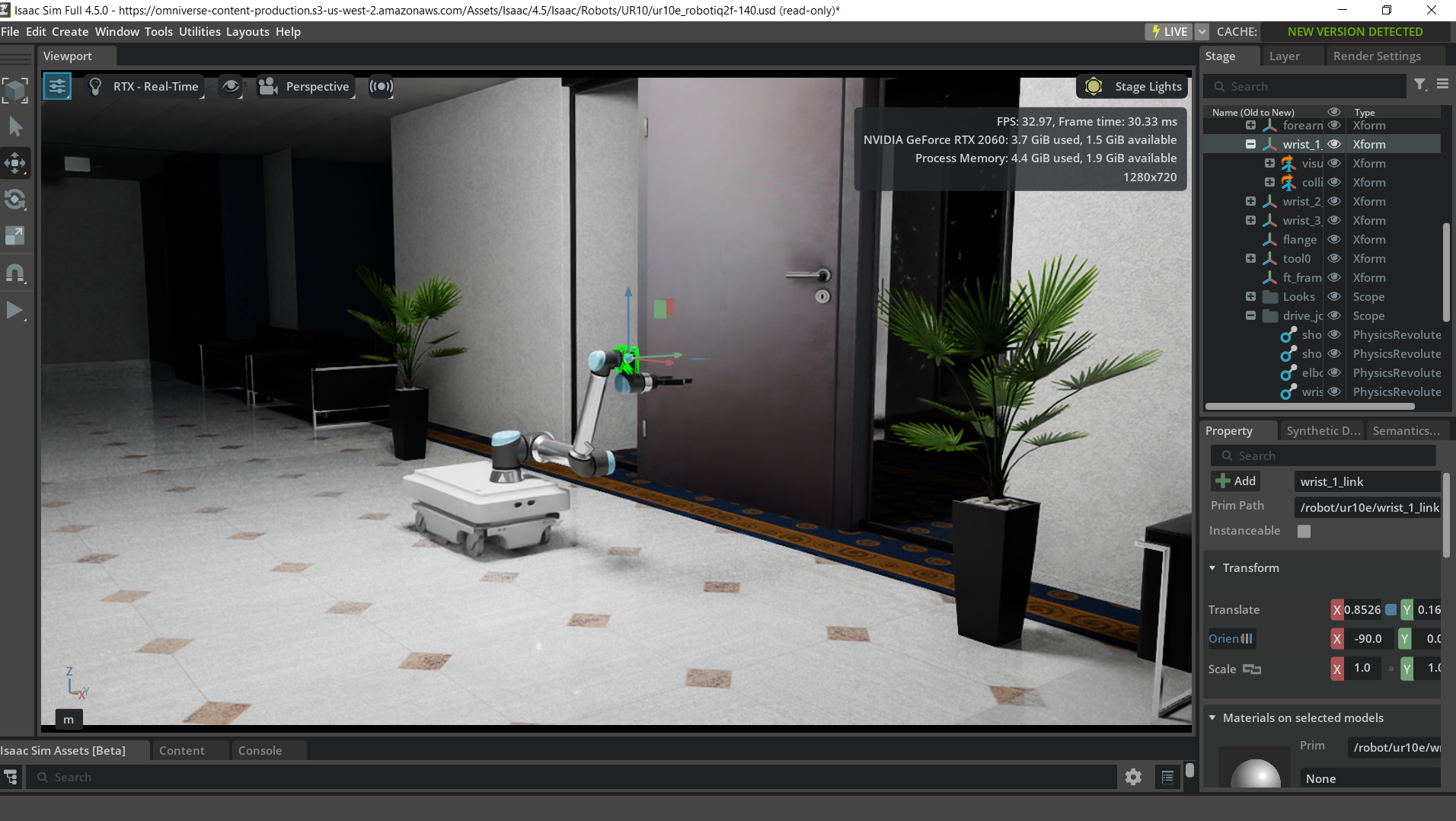
Task: Select the Rotate tool in left toolbar
Action: point(15,200)
